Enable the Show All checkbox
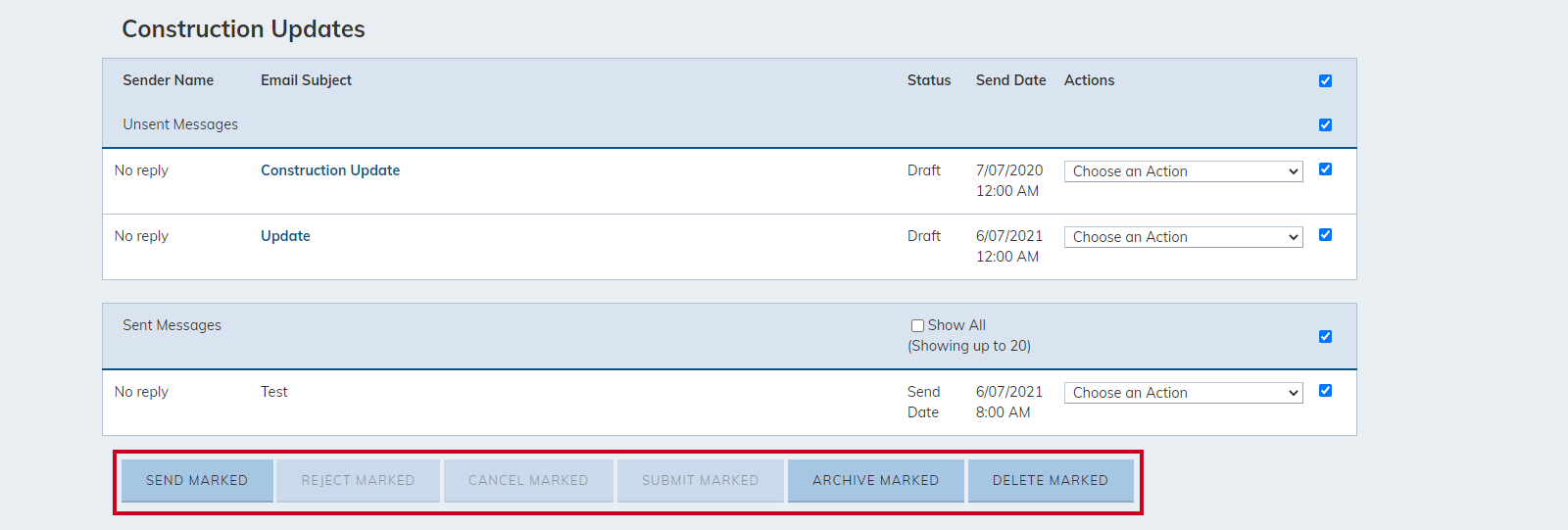Image resolution: width=1568 pixels, height=530 pixels. (x=917, y=325)
